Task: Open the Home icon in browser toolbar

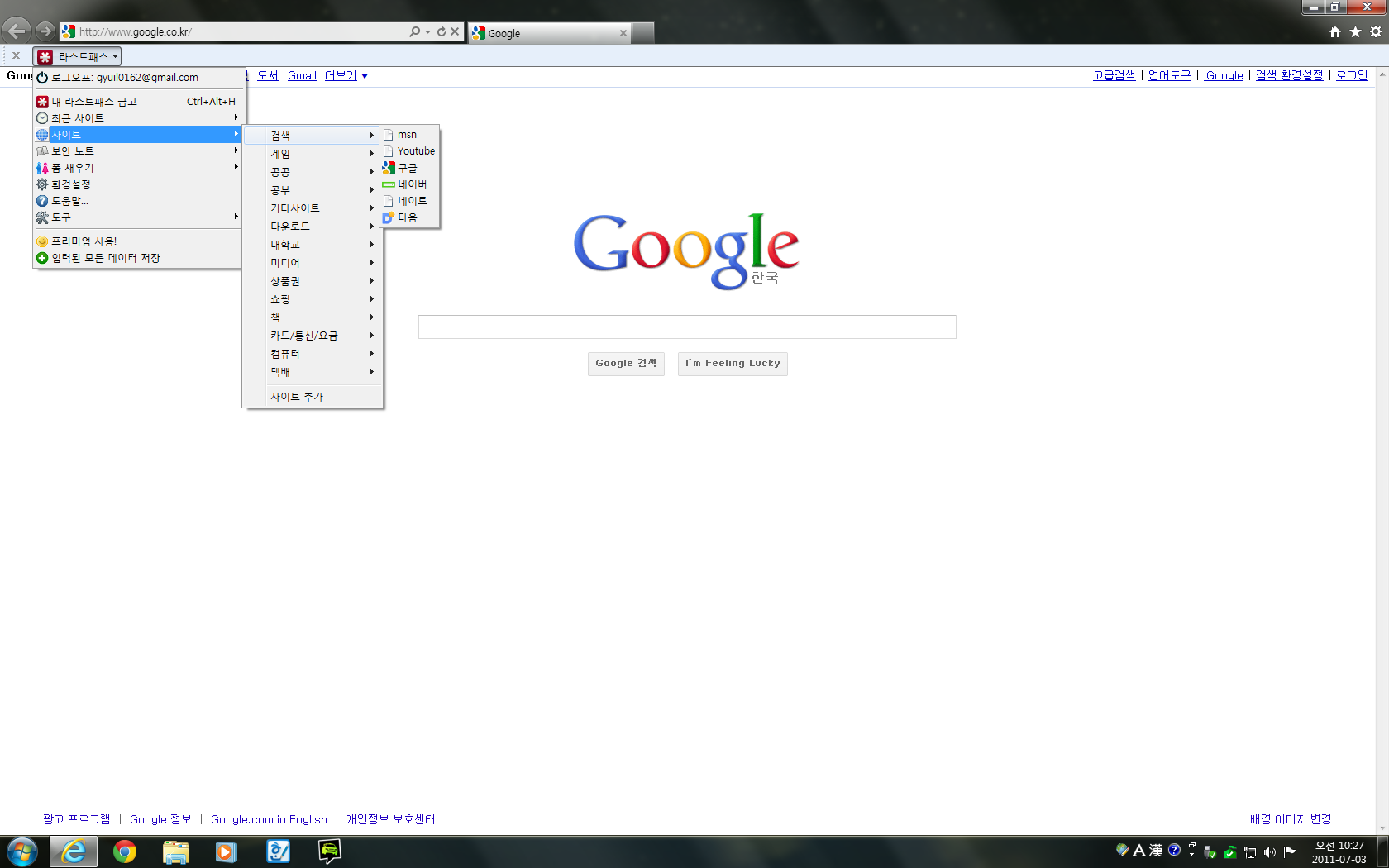Action: [1335, 31]
